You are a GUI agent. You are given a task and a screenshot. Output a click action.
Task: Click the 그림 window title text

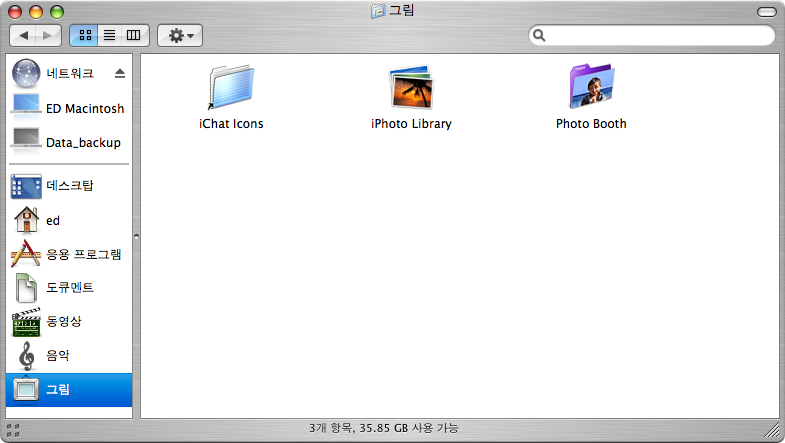(402, 11)
